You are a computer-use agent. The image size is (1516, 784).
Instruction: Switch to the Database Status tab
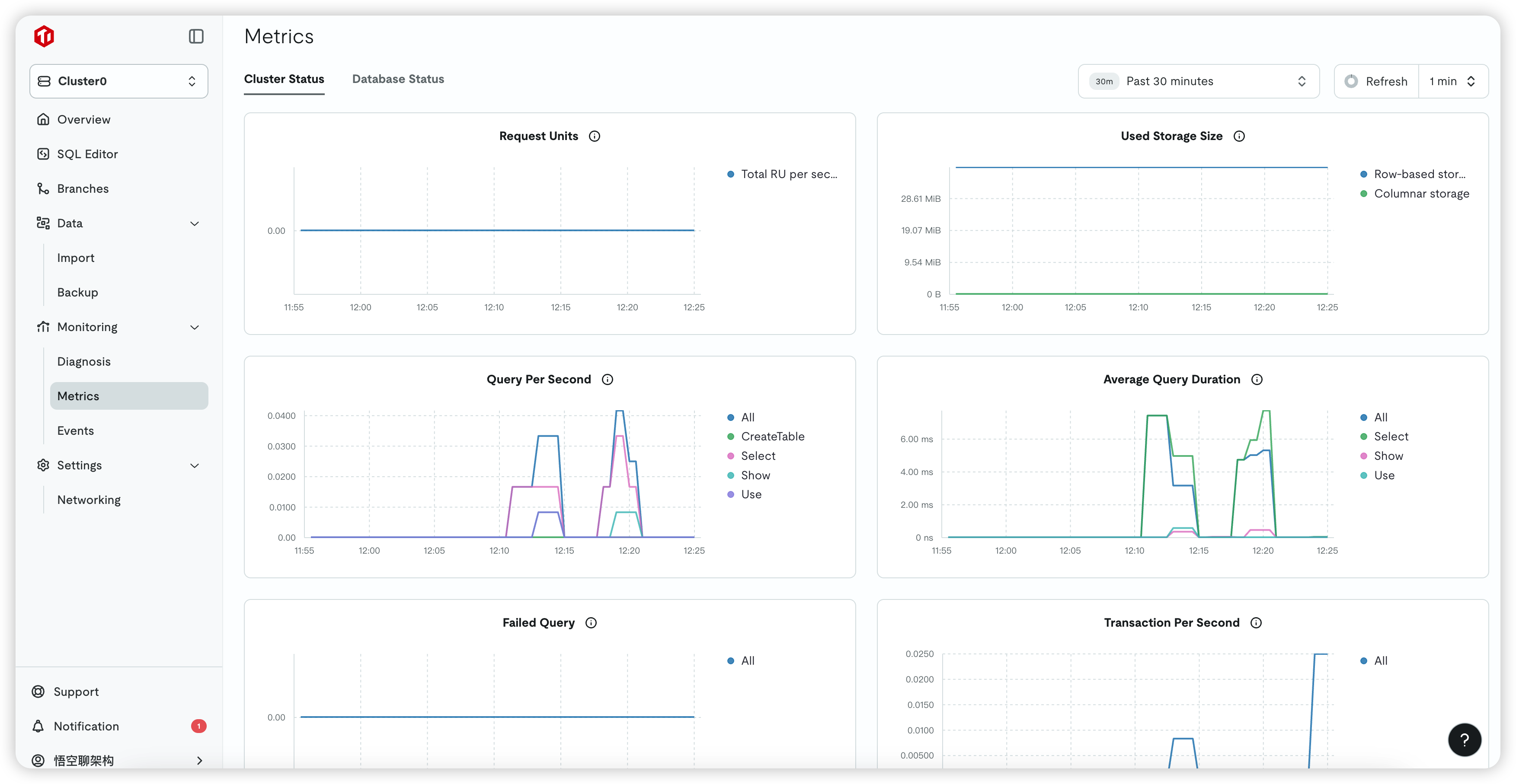398,79
